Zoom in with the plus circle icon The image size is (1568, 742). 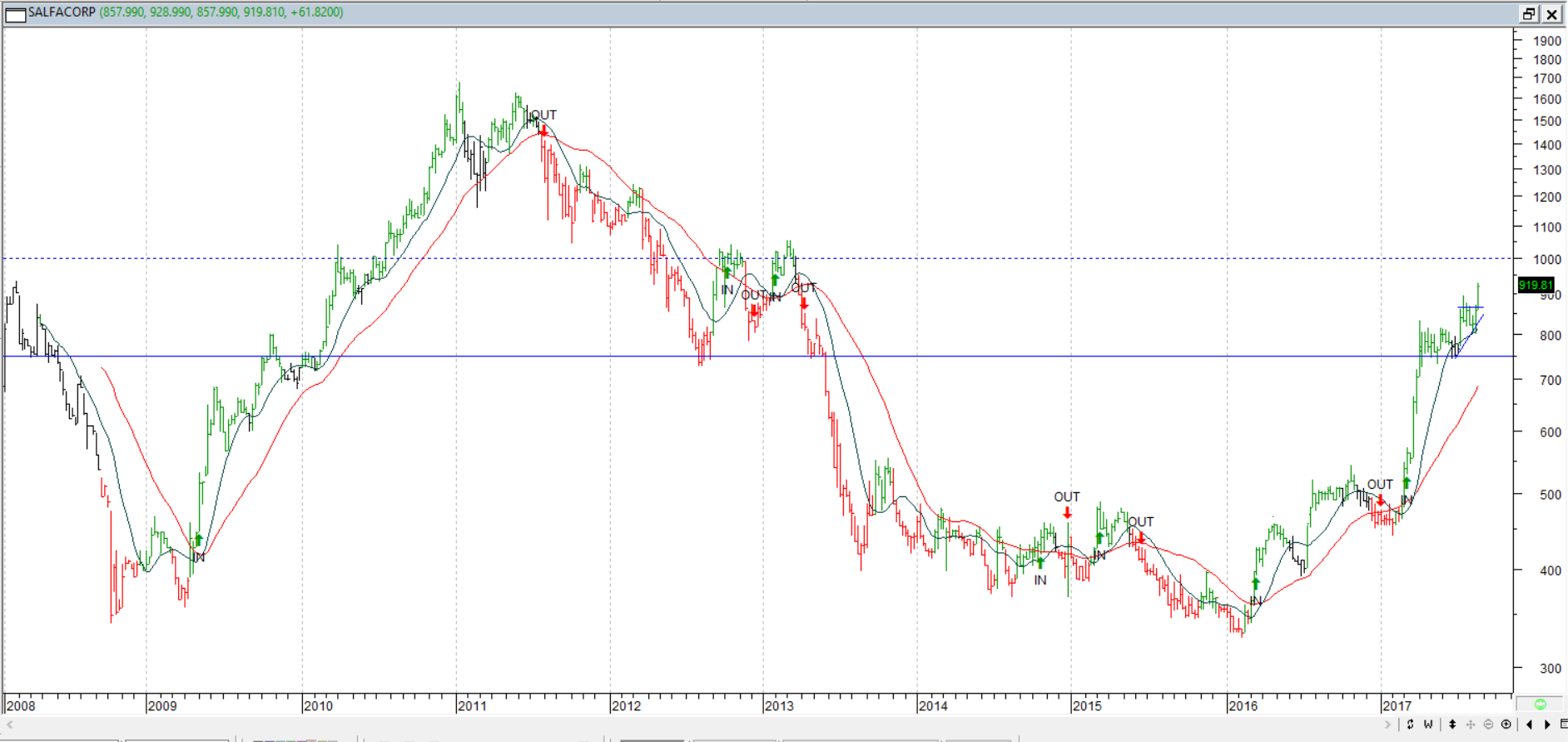(x=1506, y=725)
